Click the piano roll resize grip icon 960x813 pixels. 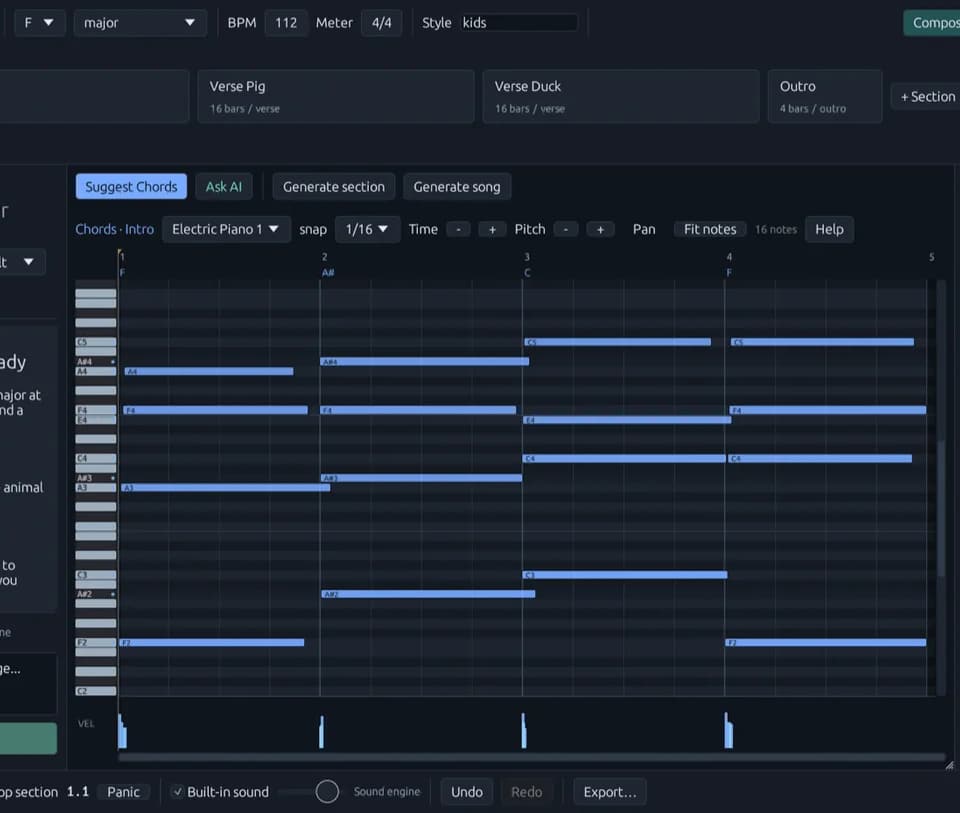click(949, 765)
